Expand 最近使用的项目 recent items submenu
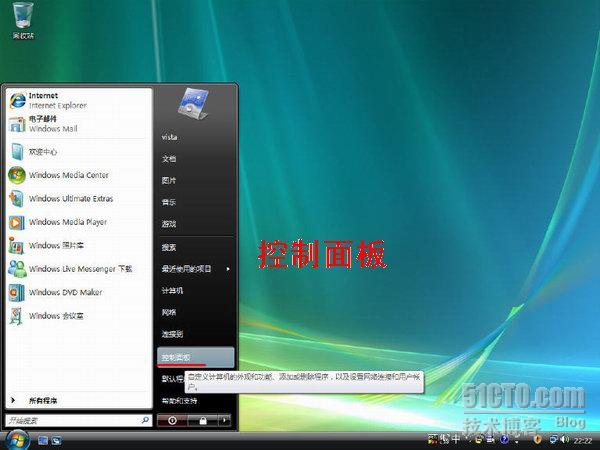600x450 pixels. click(x=195, y=269)
